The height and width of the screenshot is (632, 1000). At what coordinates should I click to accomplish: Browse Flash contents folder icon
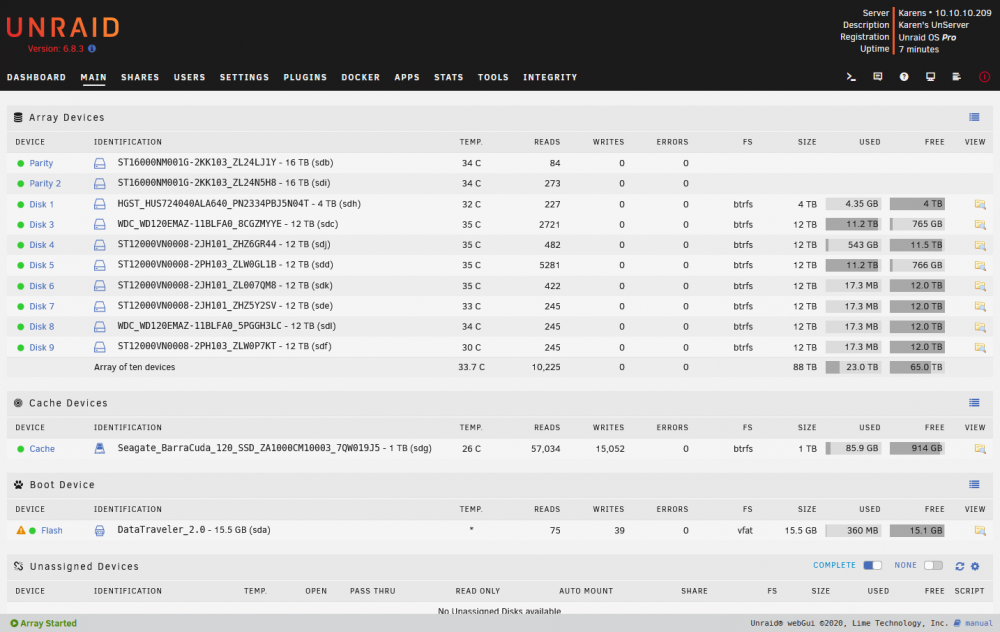[x=980, y=531]
